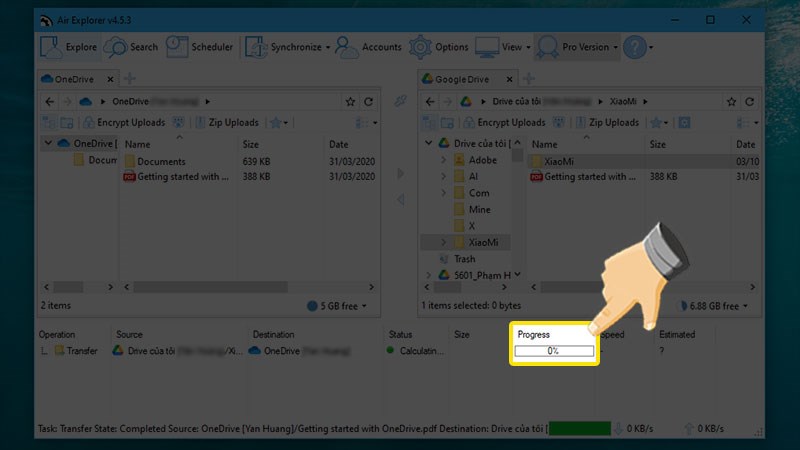Open view mode dropdown in OneDrive pane
This screenshot has height=450, width=800.
pyautogui.click(x=367, y=122)
